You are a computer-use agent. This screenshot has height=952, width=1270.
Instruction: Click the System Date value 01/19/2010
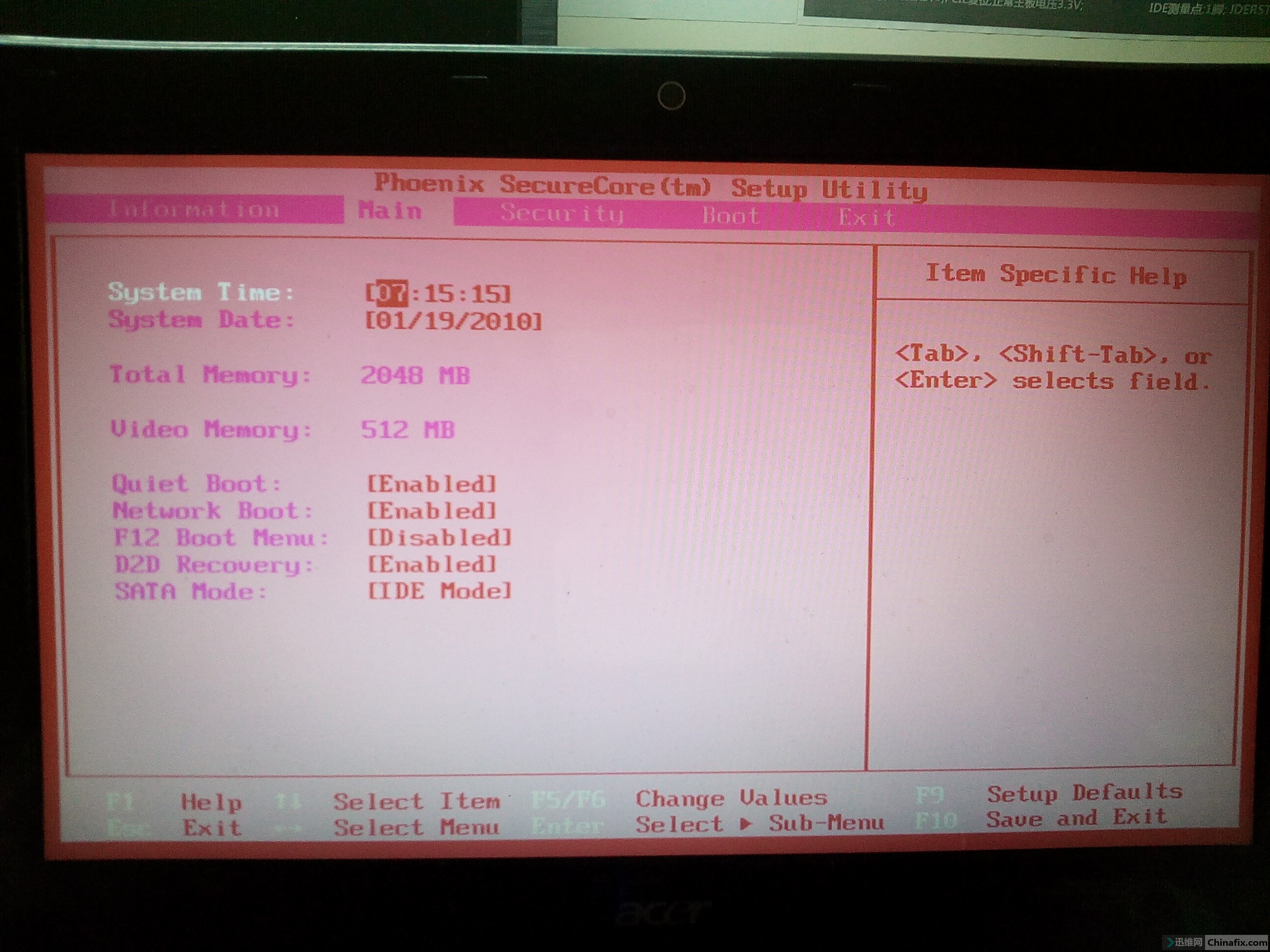pos(454,321)
